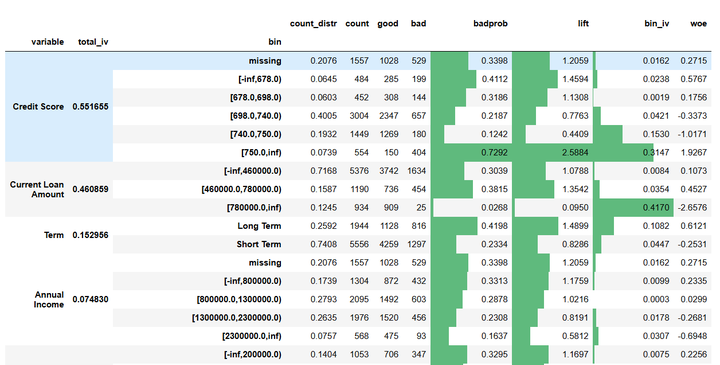Select the [750.0,inf) bin label
The image size is (720, 365).
tap(261, 152)
